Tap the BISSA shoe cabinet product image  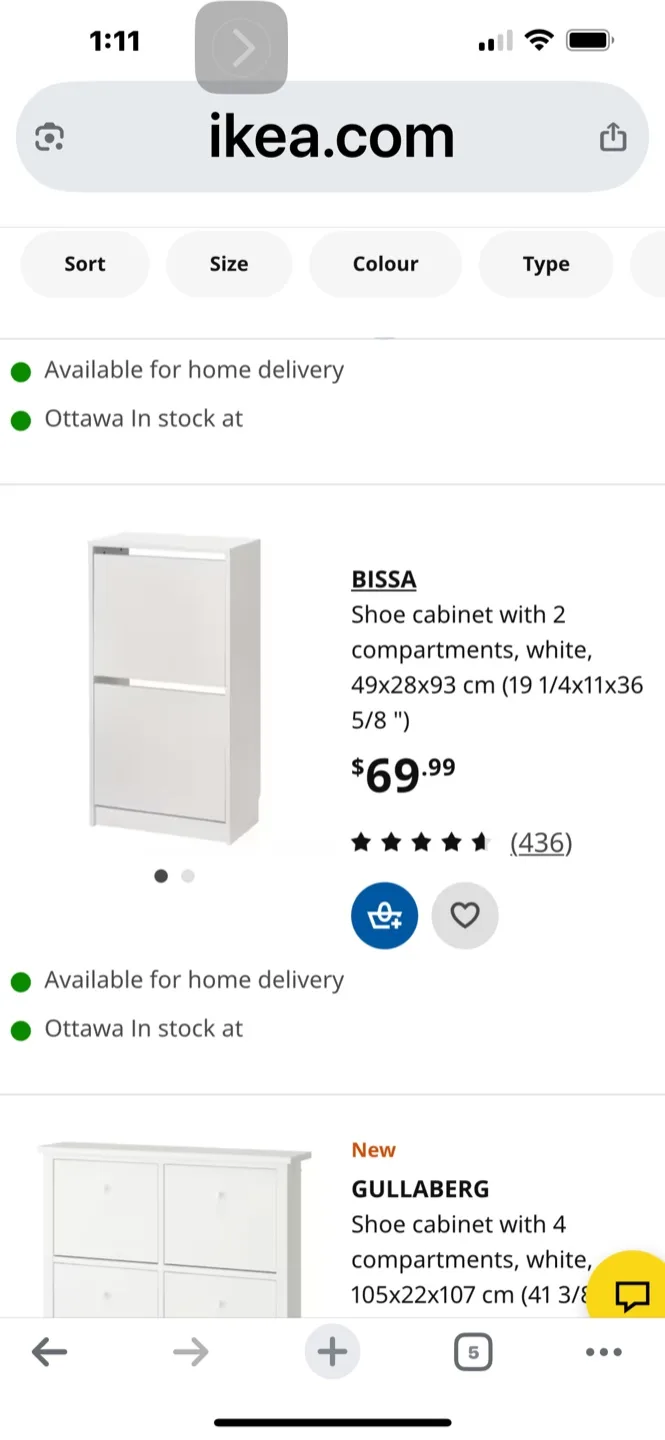click(175, 690)
